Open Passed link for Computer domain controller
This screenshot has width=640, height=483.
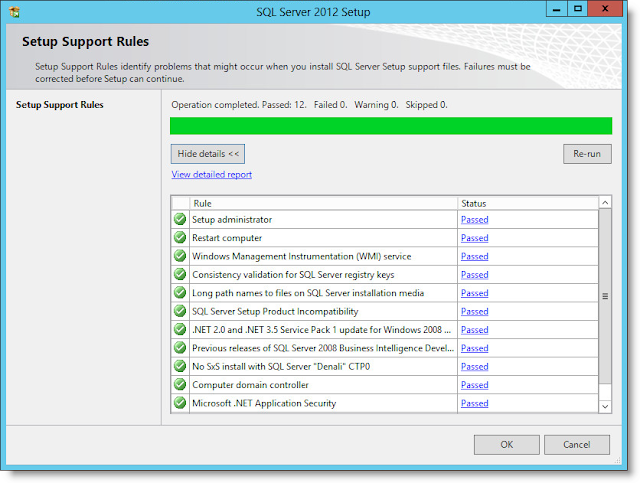coord(474,385)
